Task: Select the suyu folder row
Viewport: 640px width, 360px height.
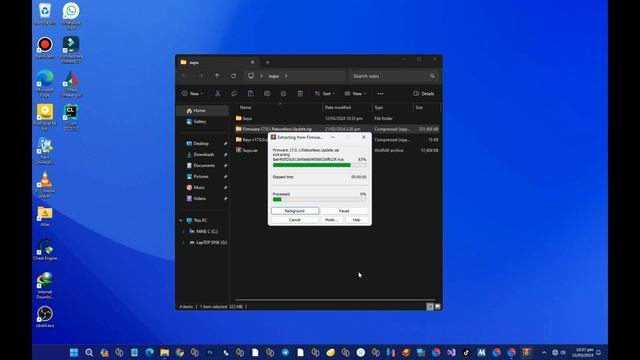Action: point(337,118)
